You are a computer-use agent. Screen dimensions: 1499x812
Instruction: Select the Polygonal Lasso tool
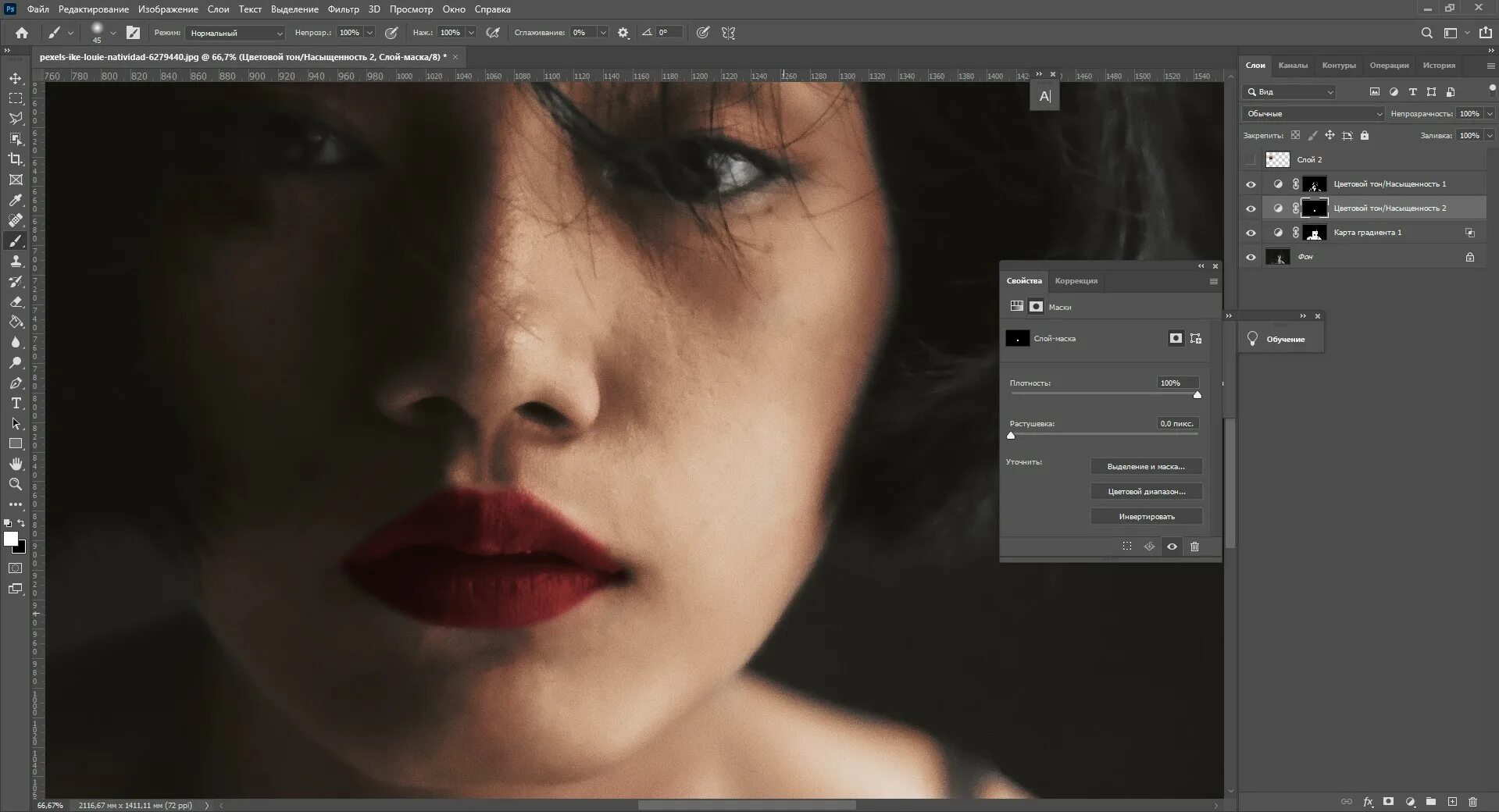(16, 119)
